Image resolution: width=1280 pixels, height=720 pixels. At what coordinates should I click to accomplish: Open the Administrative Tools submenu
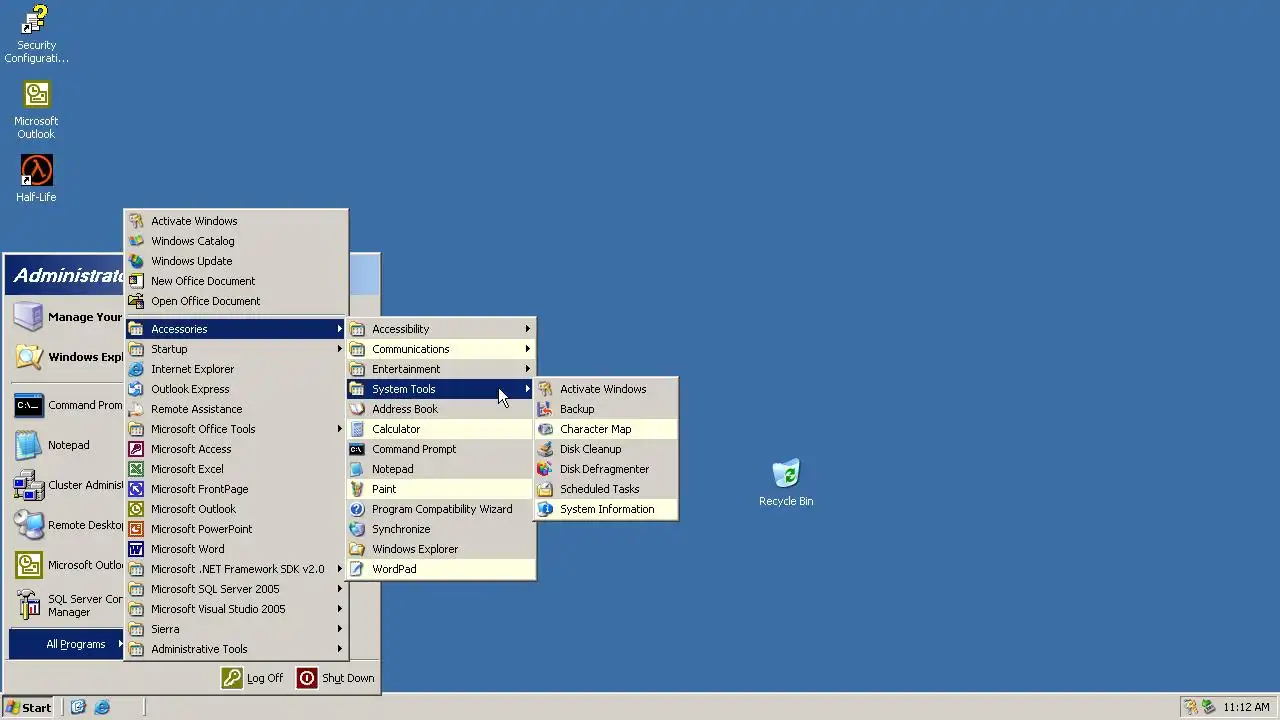(236, 649)
